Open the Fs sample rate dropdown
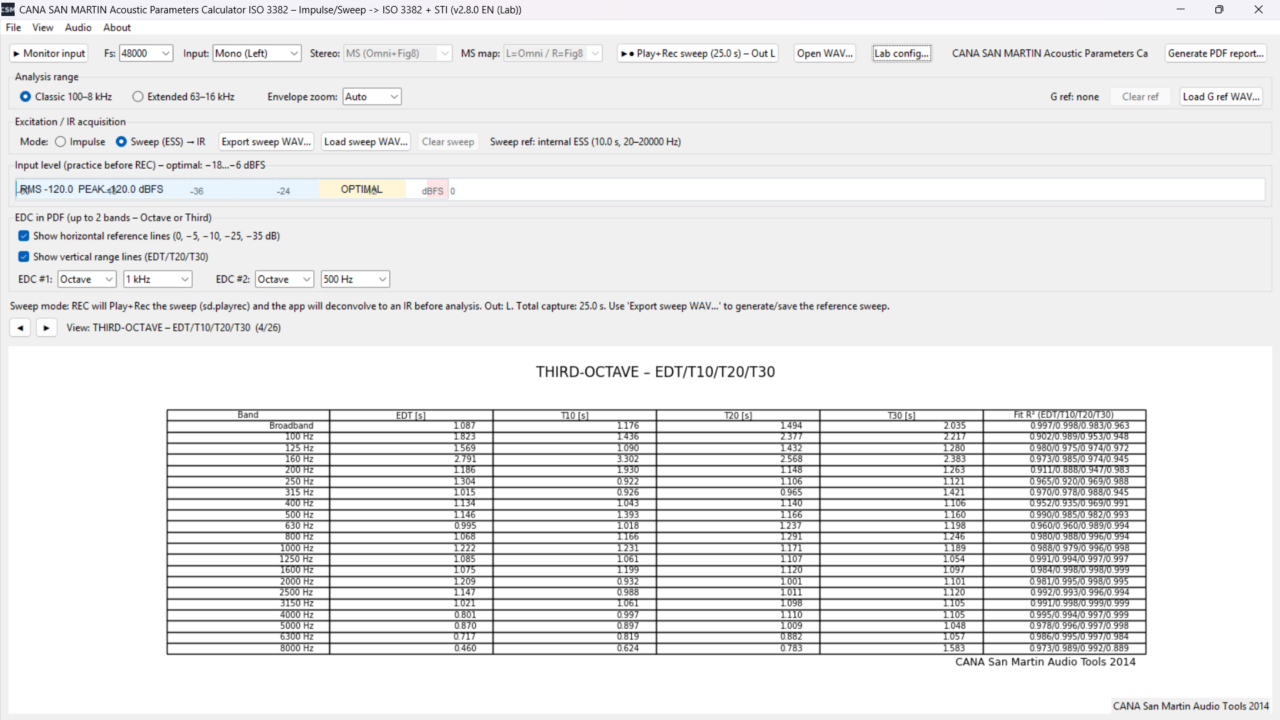Screen dimensions: 1280x720 pyautogui.click(x=146, y=53)
